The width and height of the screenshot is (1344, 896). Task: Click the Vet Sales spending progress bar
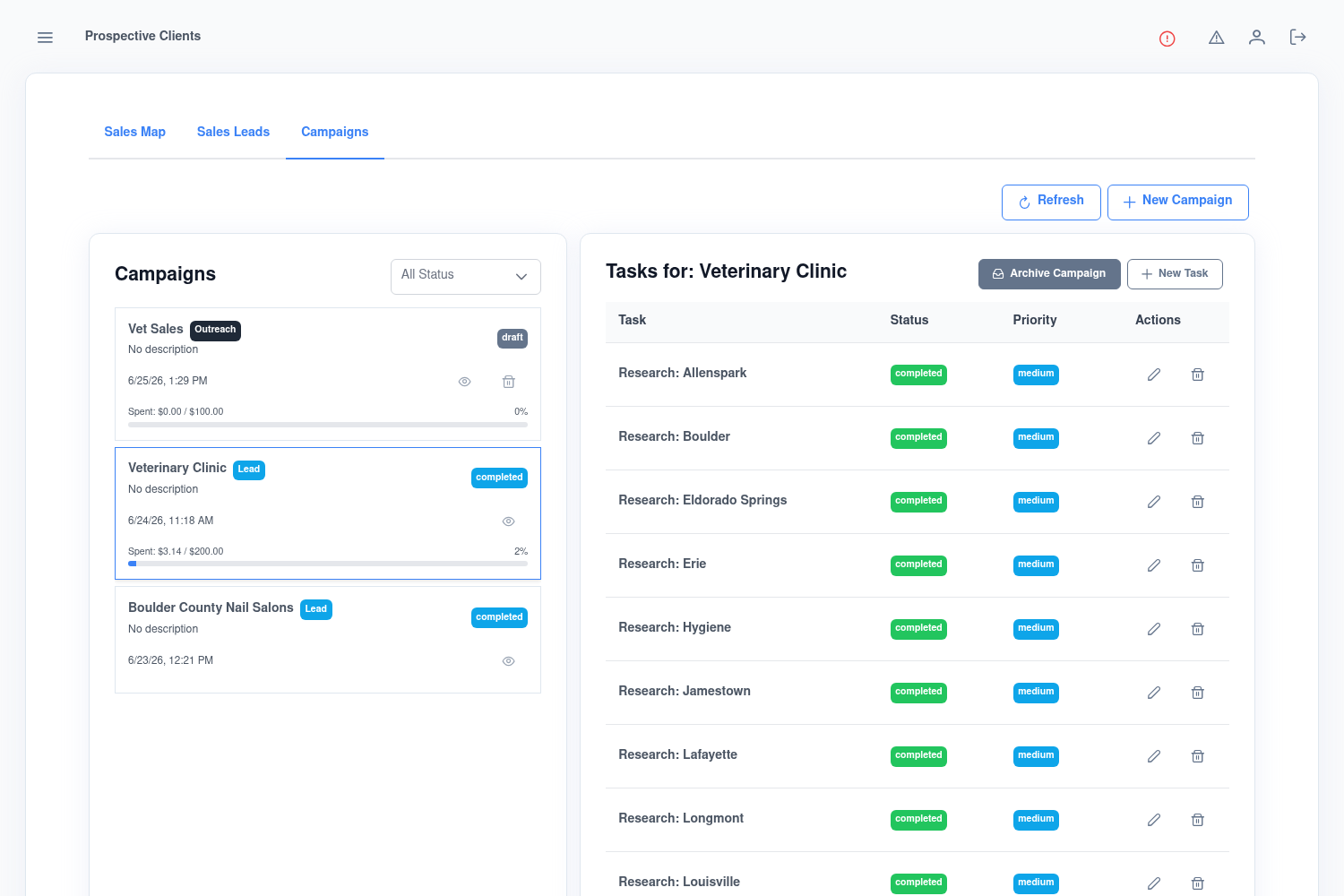click(x=328, y=425)
